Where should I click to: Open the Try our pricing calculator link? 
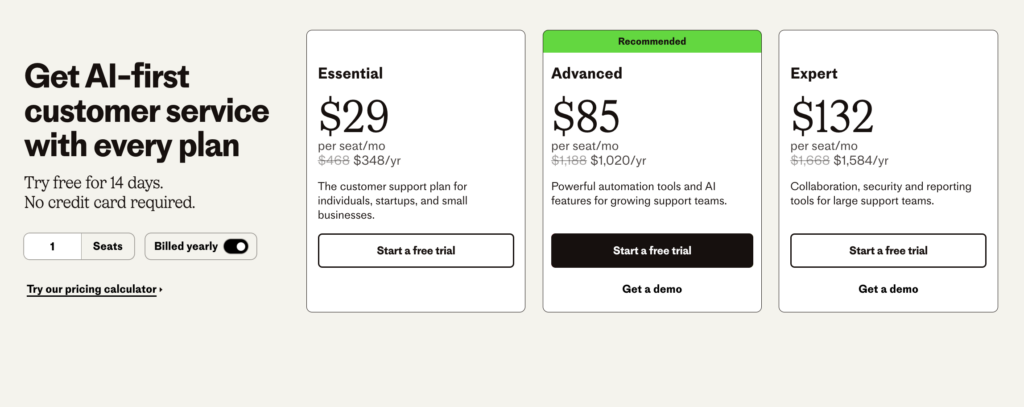point(91,289)
